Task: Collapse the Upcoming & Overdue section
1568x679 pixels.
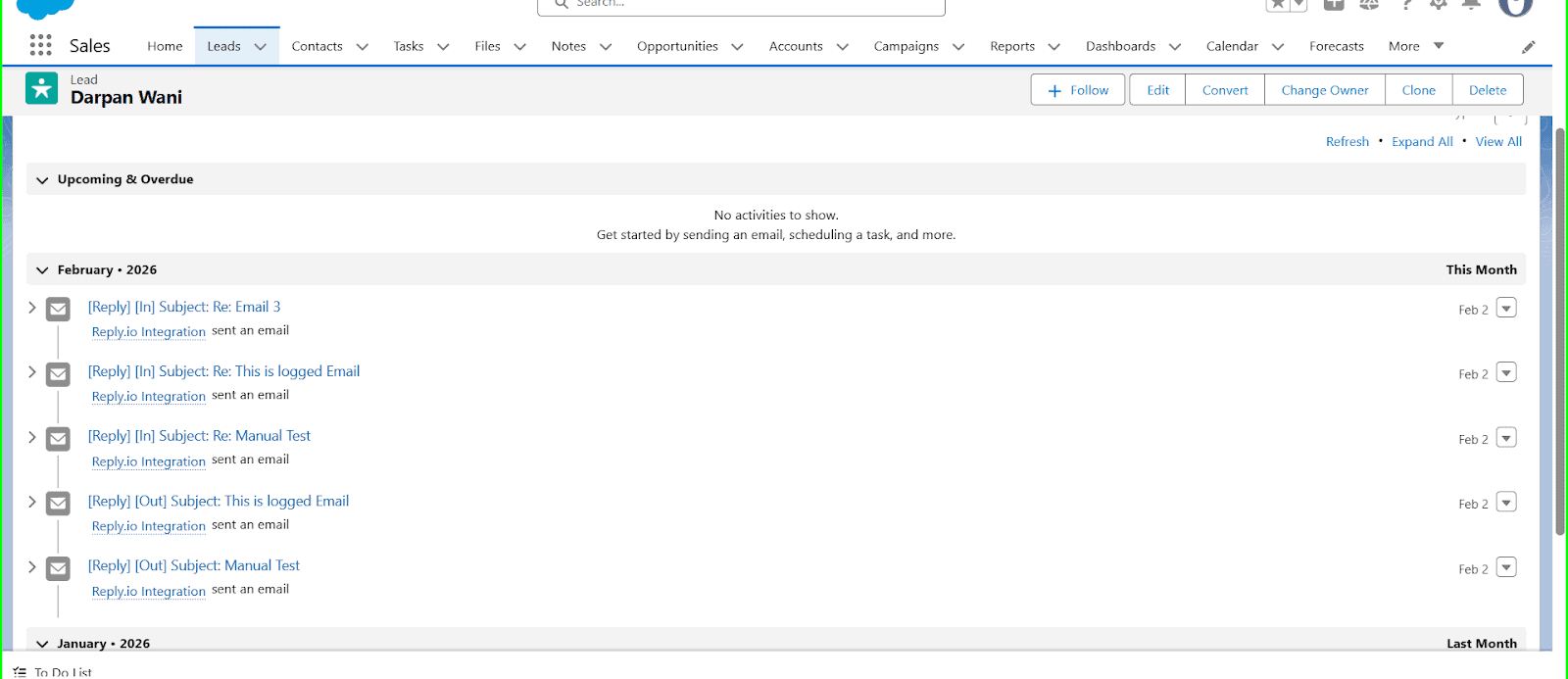Action: [x=42, y=180]
